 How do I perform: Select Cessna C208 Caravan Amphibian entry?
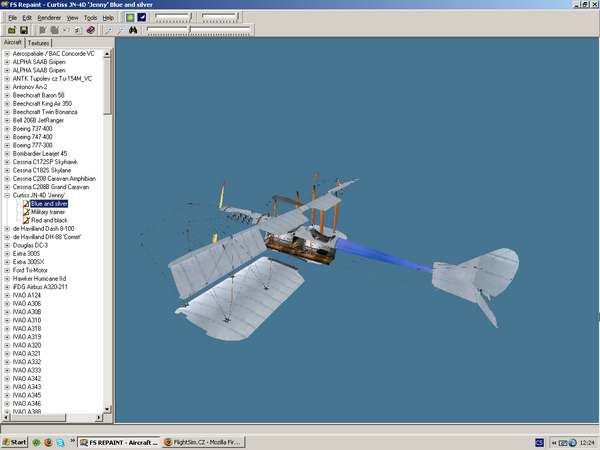click(x=54, y=179)
